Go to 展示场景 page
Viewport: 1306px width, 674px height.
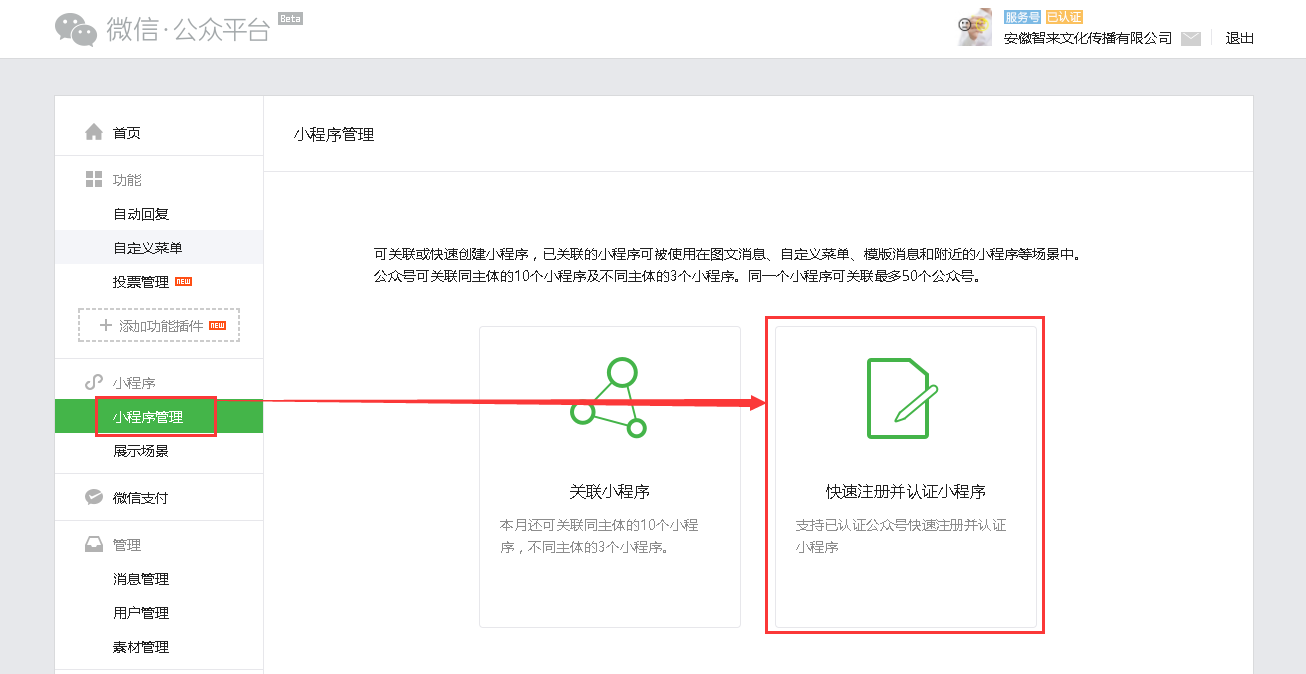click(x=141, y=451)
